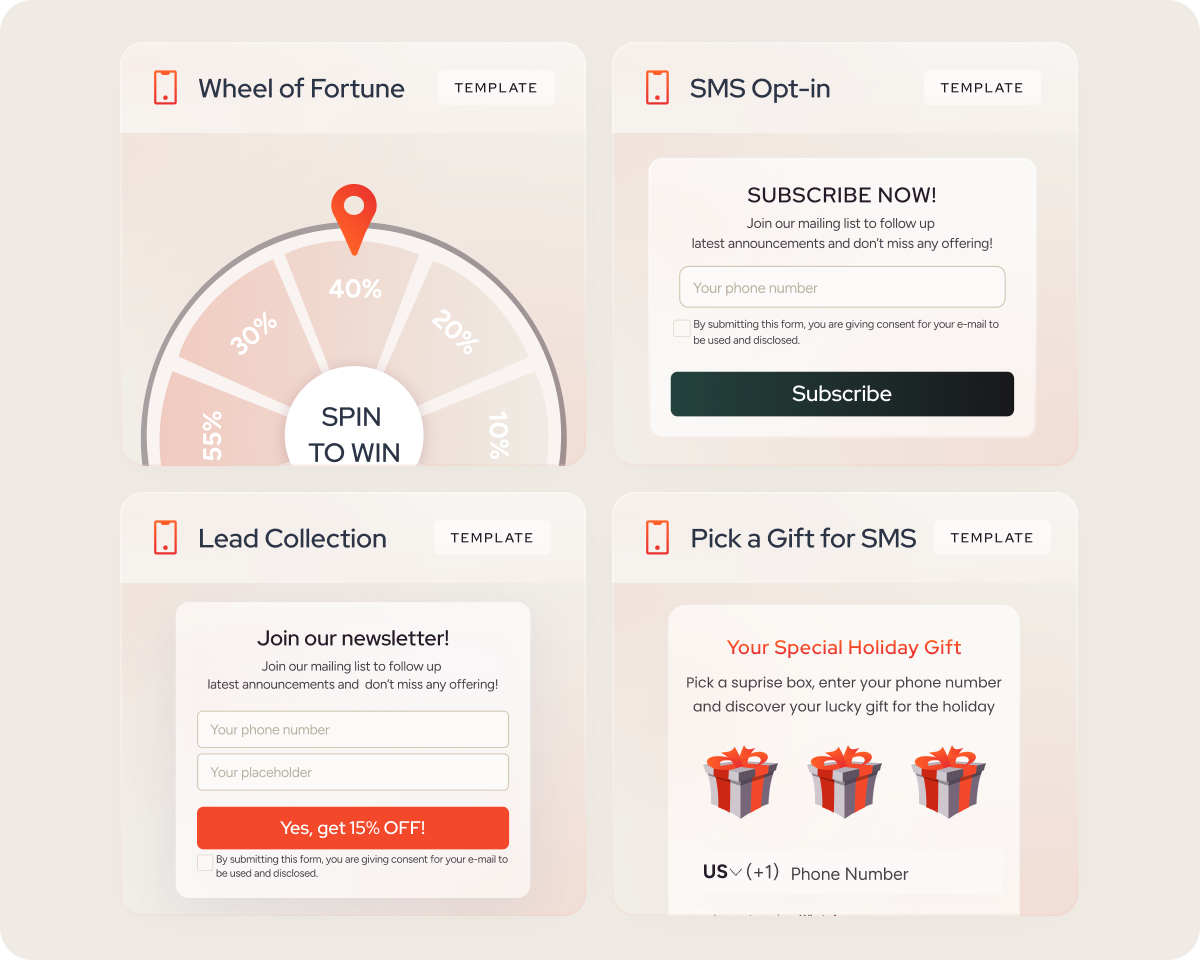1200x960 pixels.
Task: Click the Yes, get 15% OFF! button
Action: tap(353, 828)
